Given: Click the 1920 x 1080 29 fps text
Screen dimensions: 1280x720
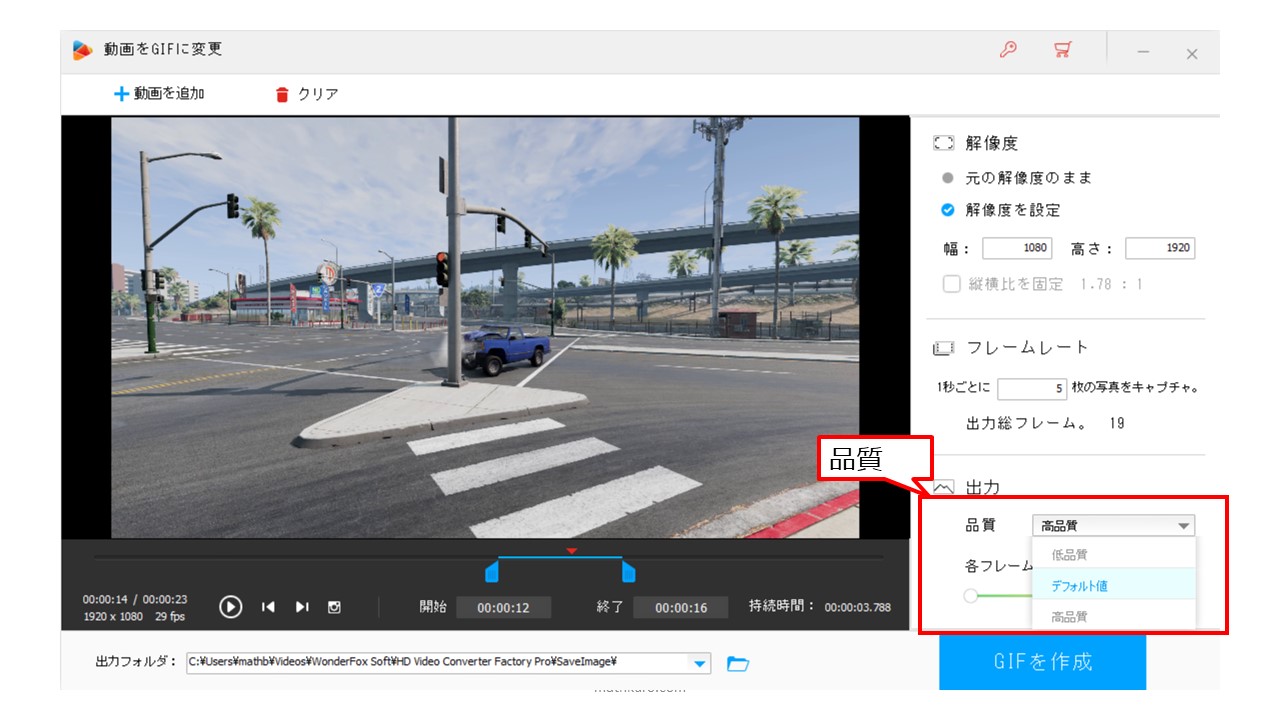Looking at the screenshot, I should coord(134,617).
